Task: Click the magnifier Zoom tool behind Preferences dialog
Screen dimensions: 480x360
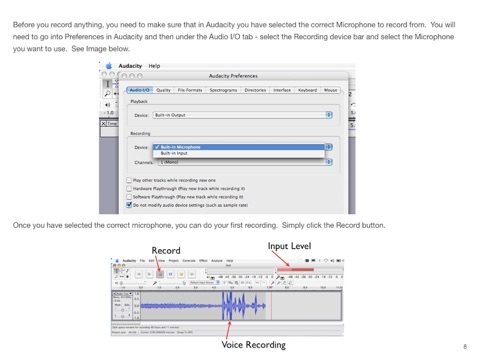Action: pos(107,94)
